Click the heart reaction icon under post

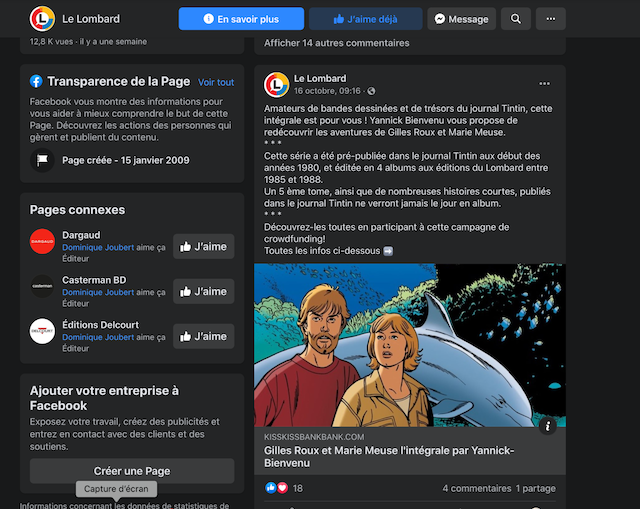(x=282, y=487)
